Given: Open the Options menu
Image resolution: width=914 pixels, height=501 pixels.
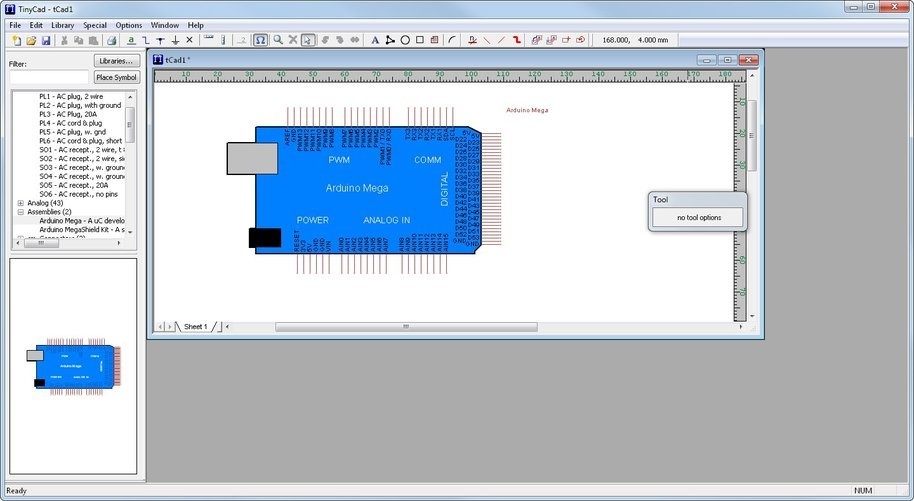Looking at the screenshot, I should click(x=128, y=25).
